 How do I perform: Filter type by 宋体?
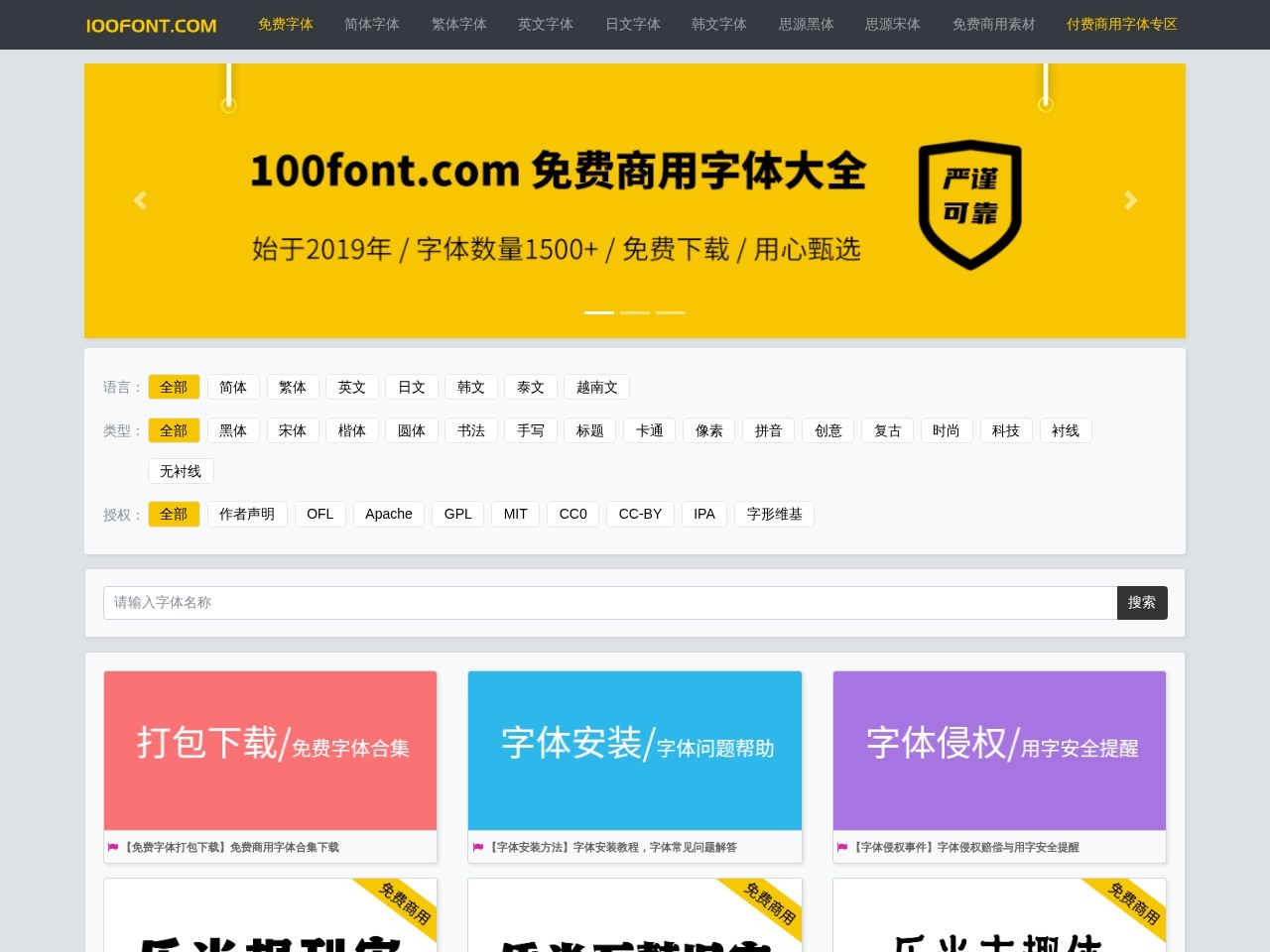coord(293,430)
